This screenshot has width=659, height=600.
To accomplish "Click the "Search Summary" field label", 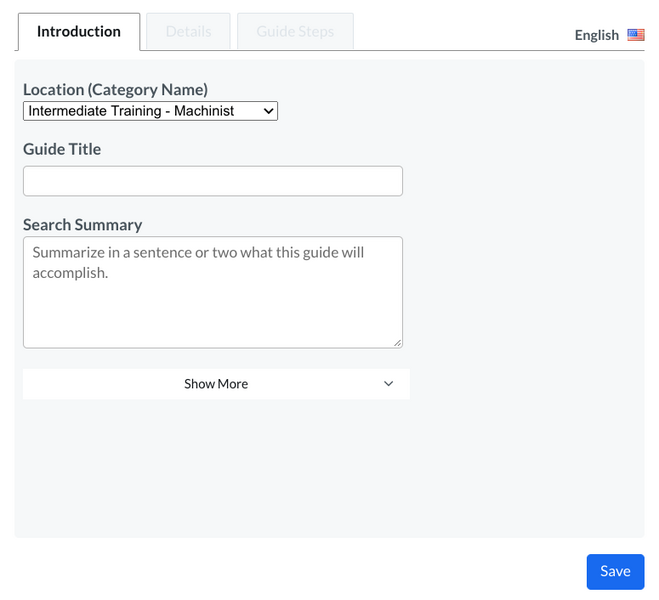I will click(x=83, y=225).
